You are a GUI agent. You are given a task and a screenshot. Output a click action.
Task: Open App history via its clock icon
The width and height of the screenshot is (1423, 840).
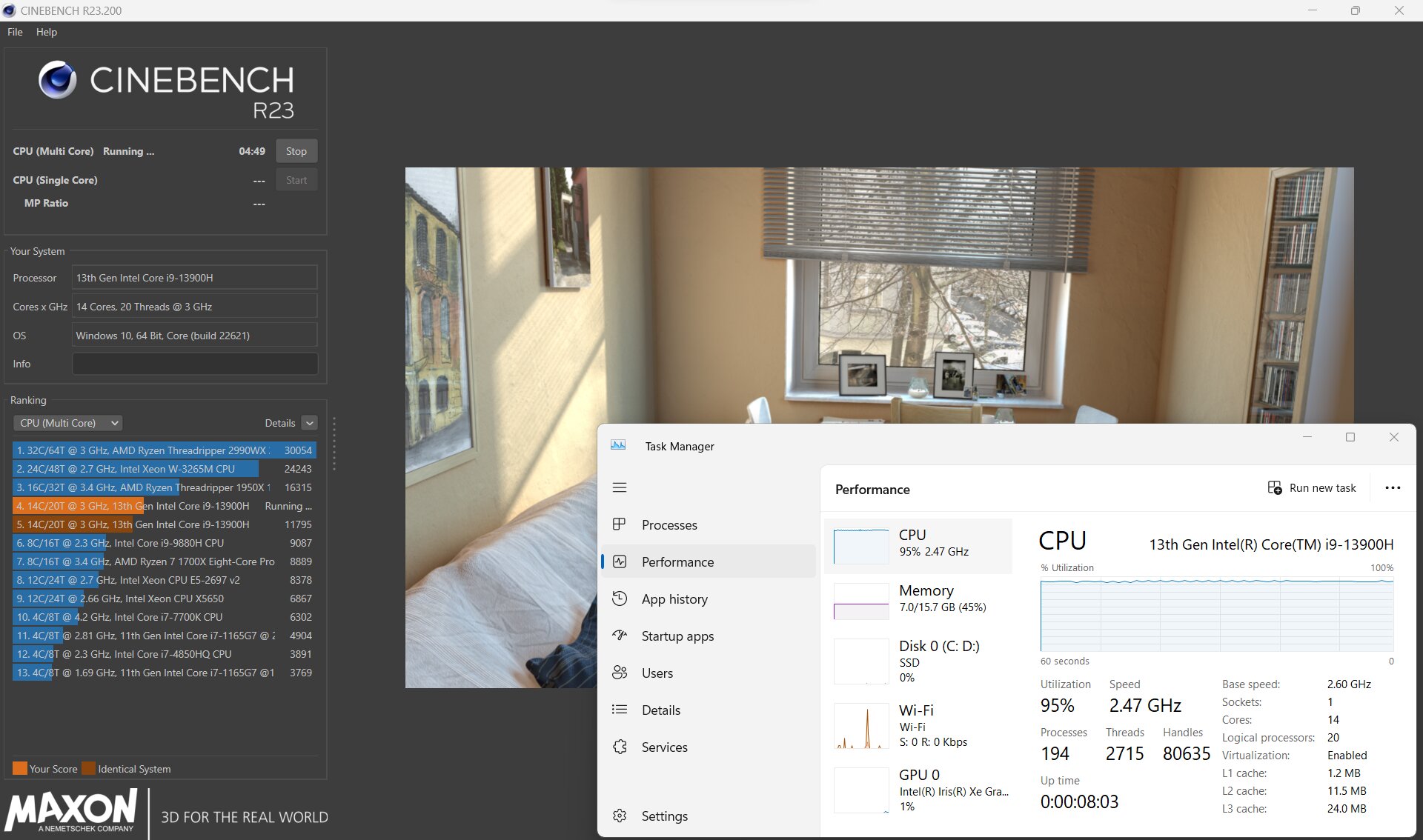tap(620, 599)
